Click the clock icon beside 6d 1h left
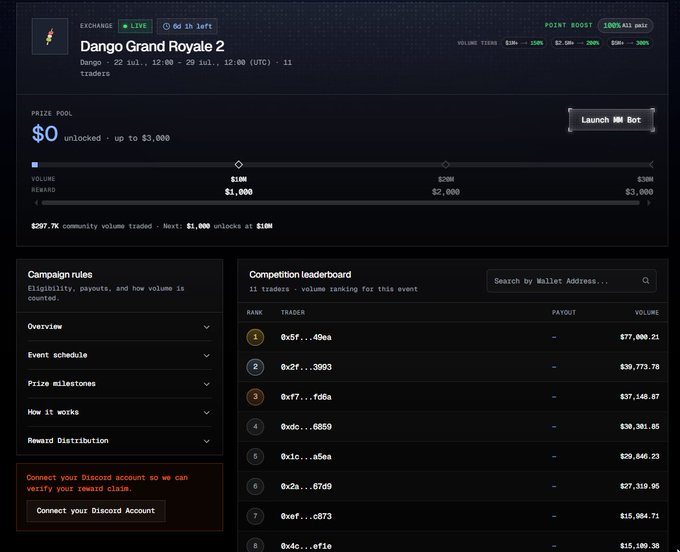 coord(166,26)
